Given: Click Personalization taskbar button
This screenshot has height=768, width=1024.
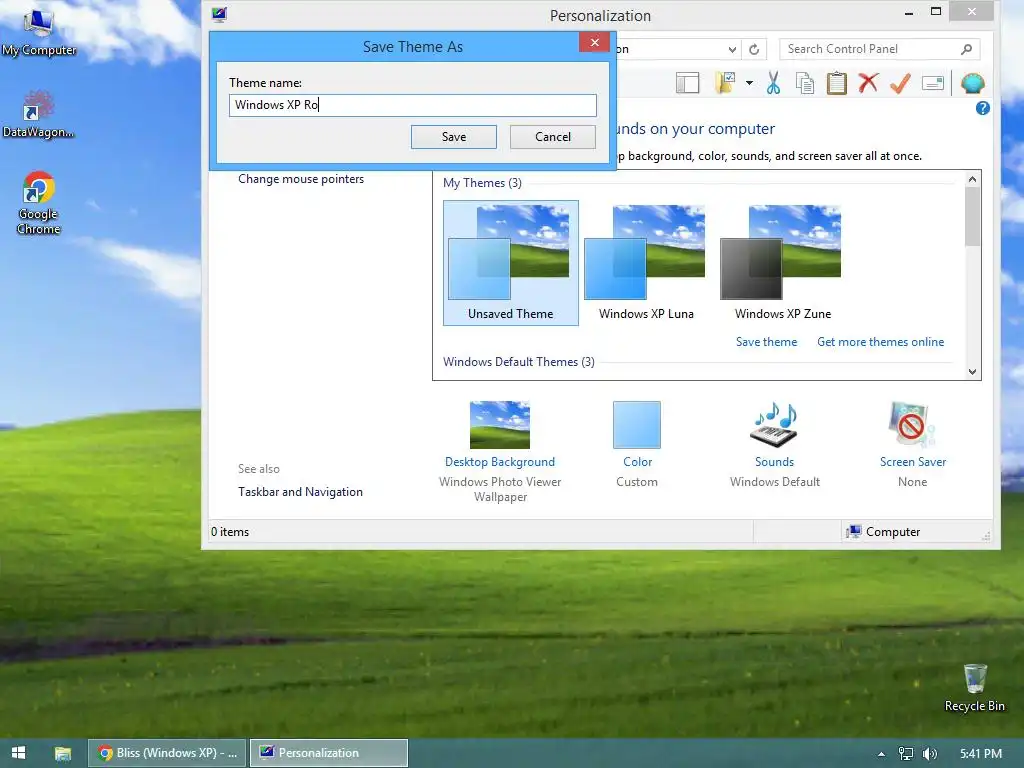Looking at the screenshot, I should tap(329, 753).
